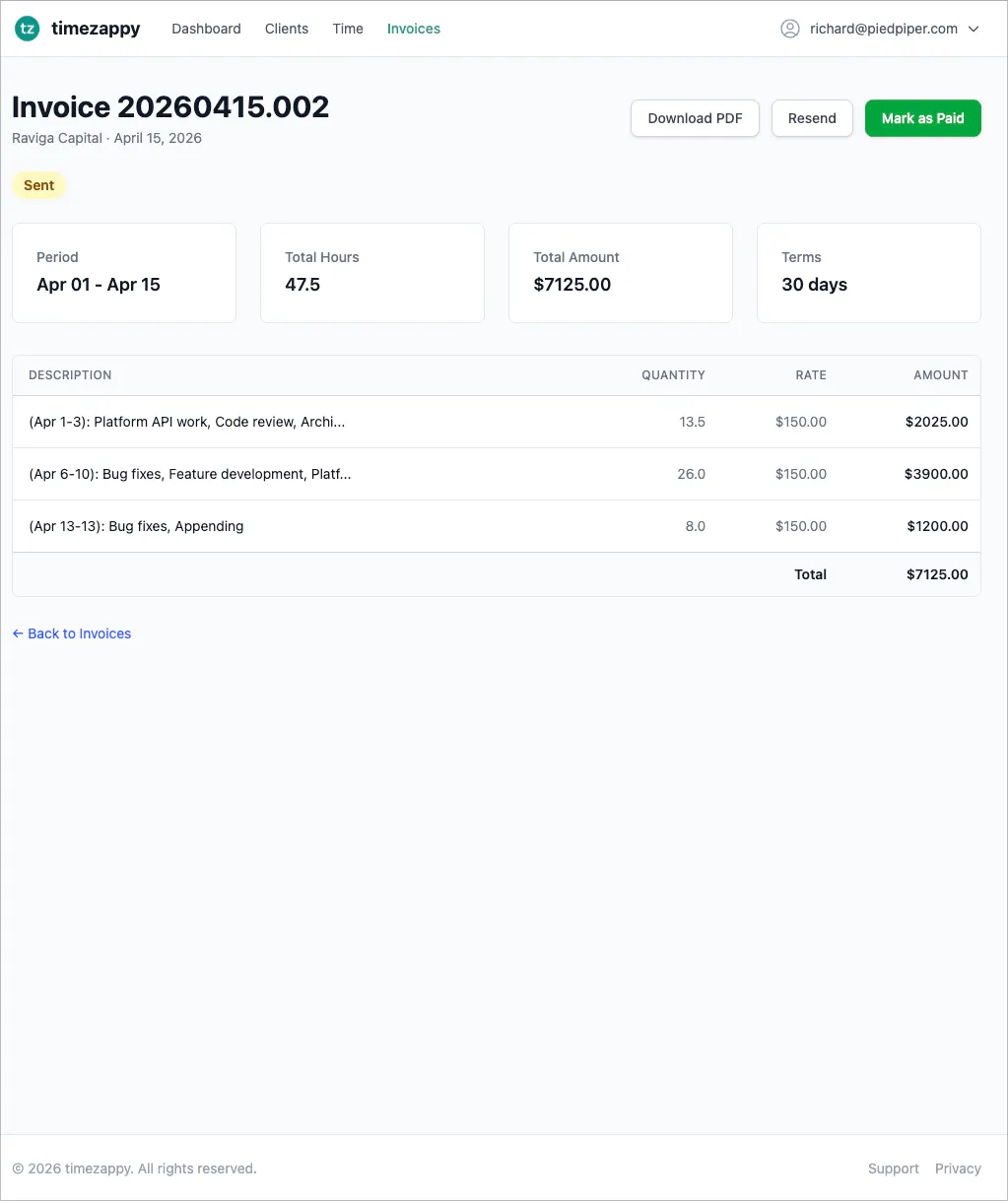Click the Resend button
The width and height of the screenshot is (1008, 1201).
(x=812, y=118)
